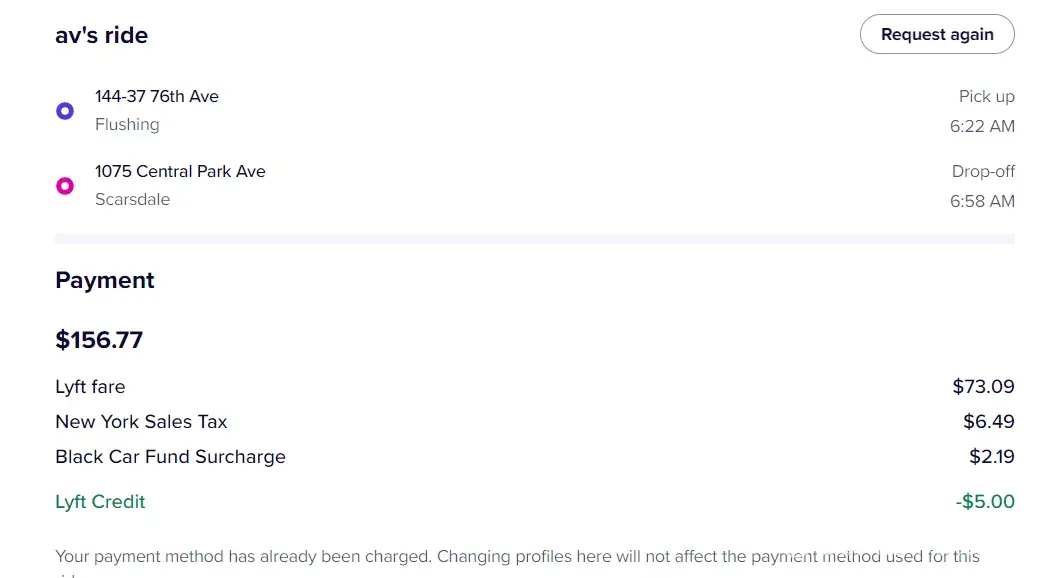
Task: Click the 6:22 AM pickup time
Action: [982, 127]
